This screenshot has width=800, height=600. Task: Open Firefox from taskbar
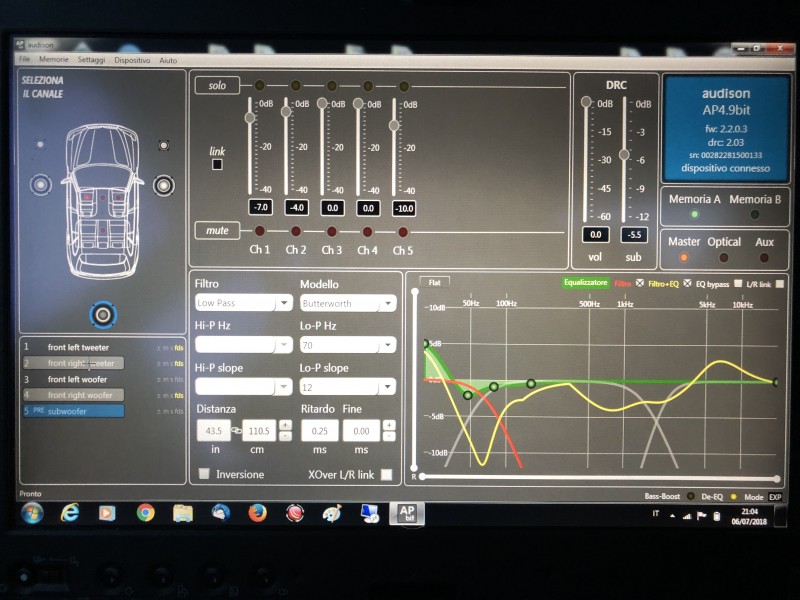point(258,512)
